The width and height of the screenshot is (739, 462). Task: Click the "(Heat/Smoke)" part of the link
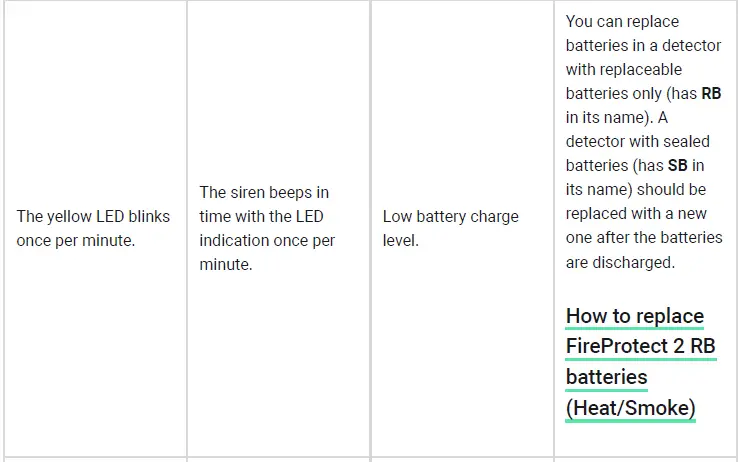(x=630, y=408)
